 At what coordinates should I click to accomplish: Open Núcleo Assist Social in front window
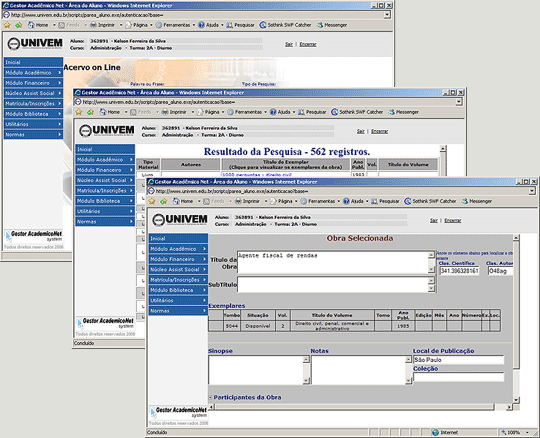click(178, 269)
